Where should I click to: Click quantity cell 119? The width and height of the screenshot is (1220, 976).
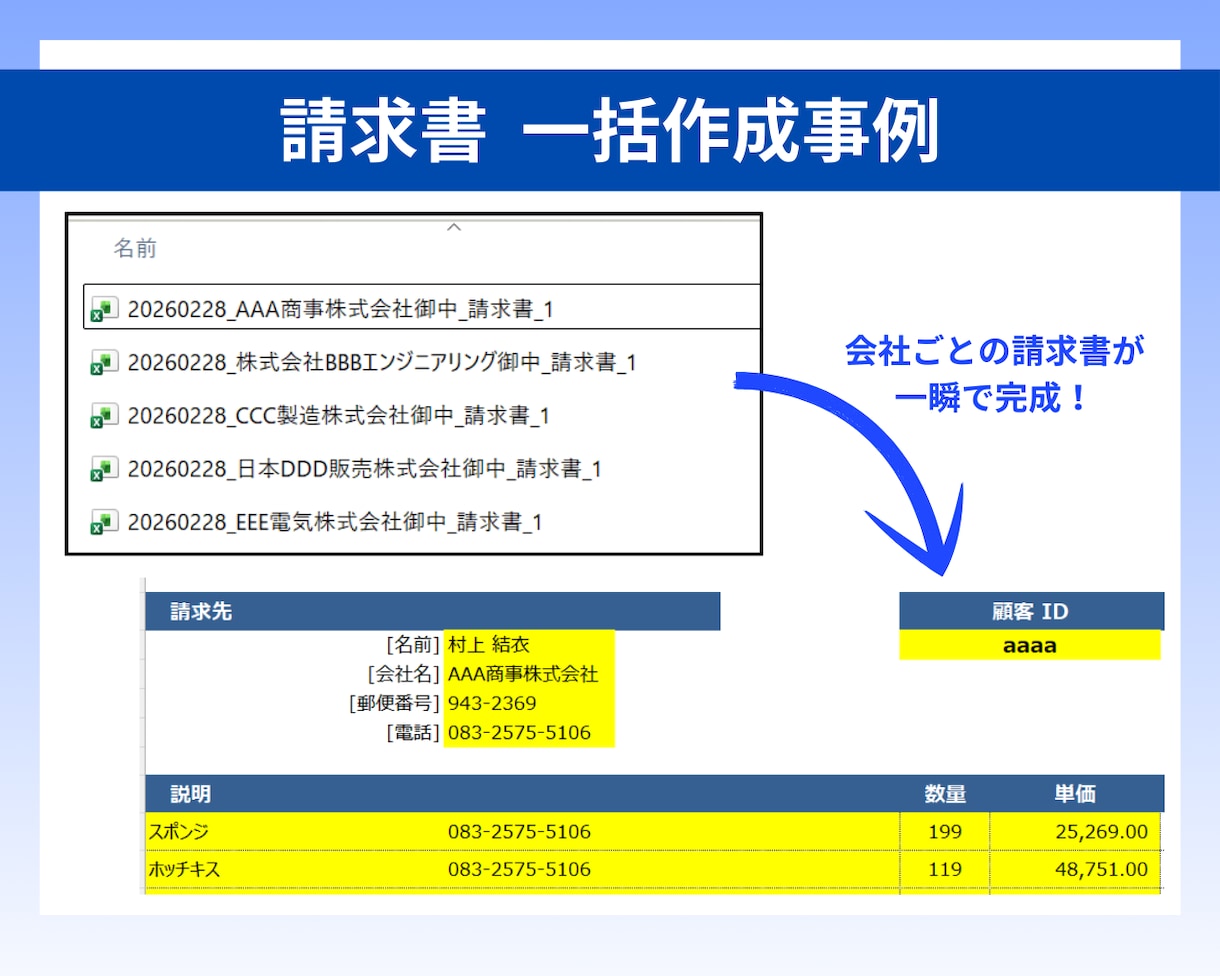click(x=945, y=870)
